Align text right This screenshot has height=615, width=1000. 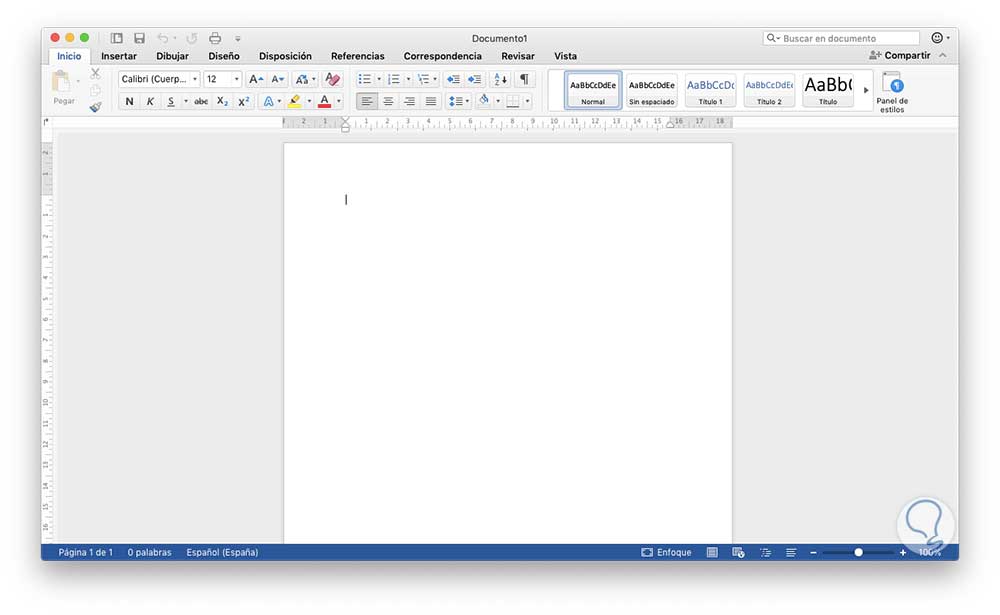(409, 101)
